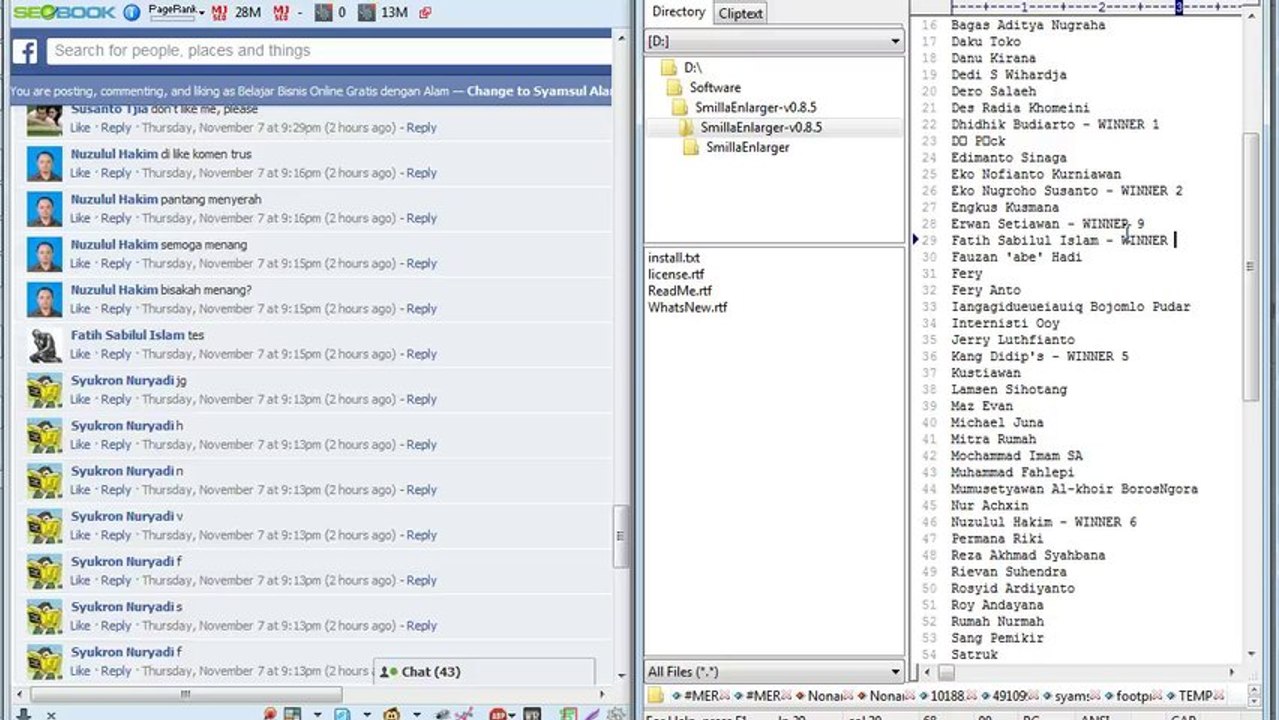Switch to the Cliptext tab
Viewport: 1279px width, 720px height.
tap(740, 13)
